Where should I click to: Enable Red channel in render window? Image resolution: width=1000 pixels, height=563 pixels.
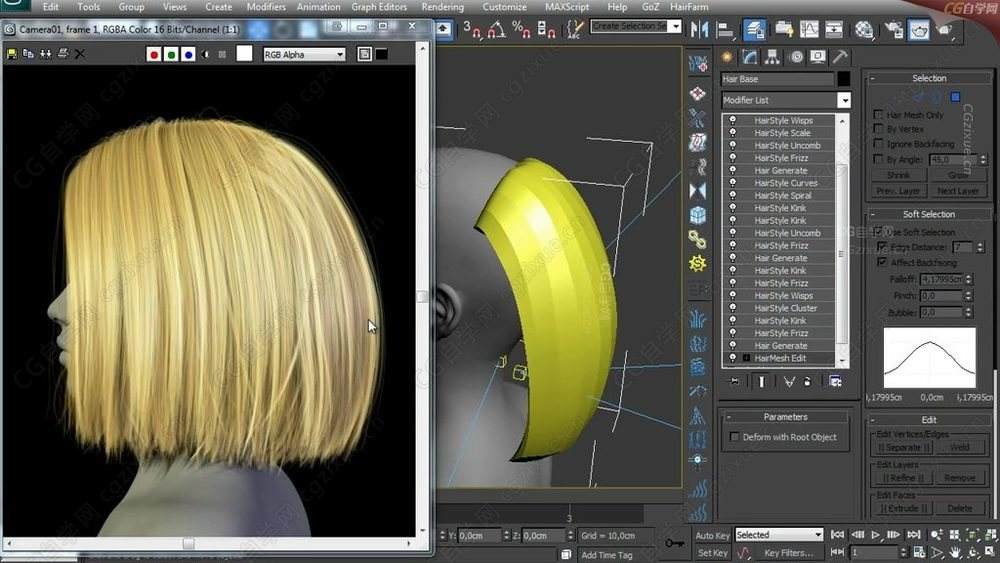click(x=154, y=55)
